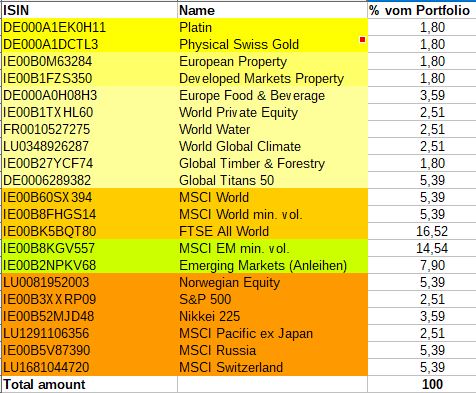
Task: Click the IE00B2NPKV68 cell
Action: tap(89, 265)
